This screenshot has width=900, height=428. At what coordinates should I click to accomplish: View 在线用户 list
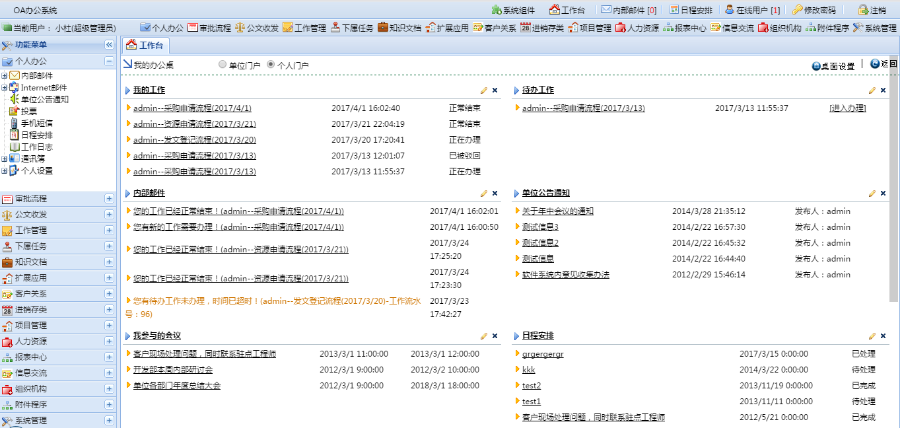point(752,10)
